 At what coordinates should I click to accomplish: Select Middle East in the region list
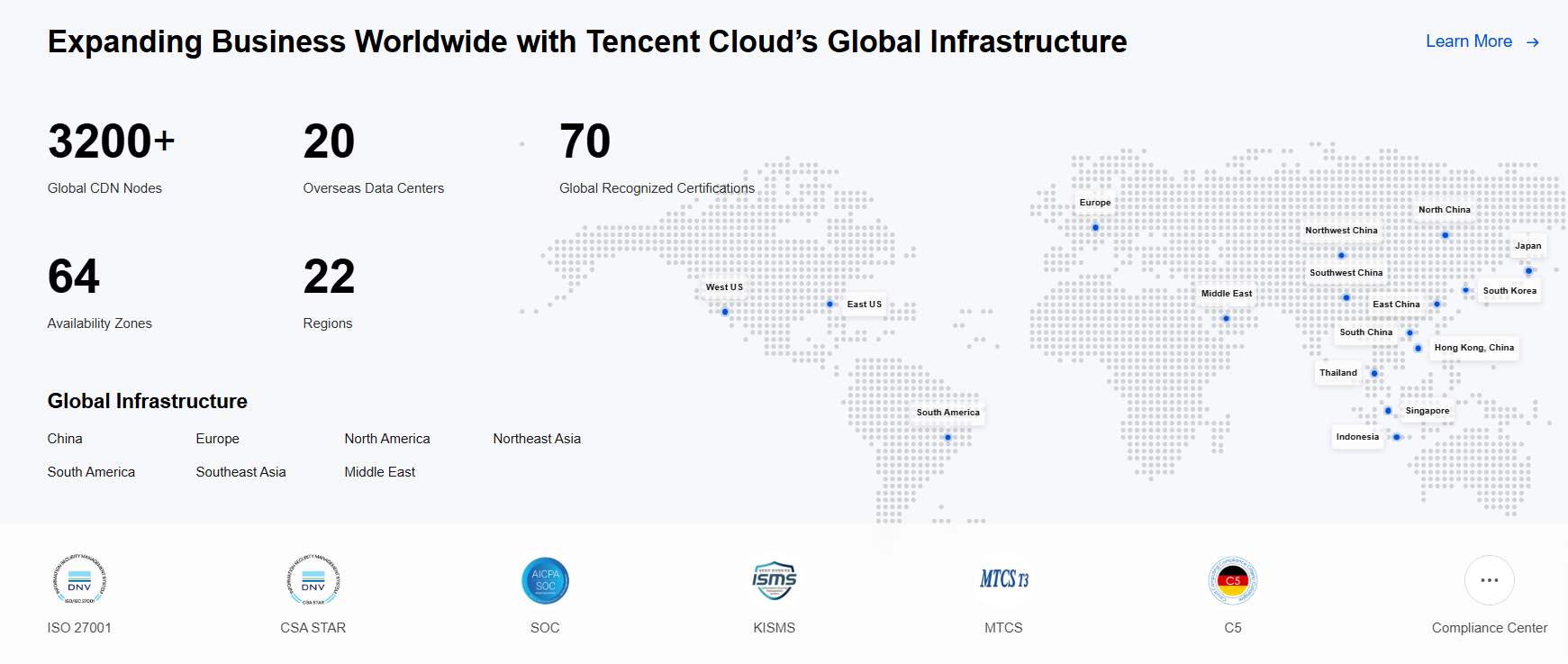(380, 472)
